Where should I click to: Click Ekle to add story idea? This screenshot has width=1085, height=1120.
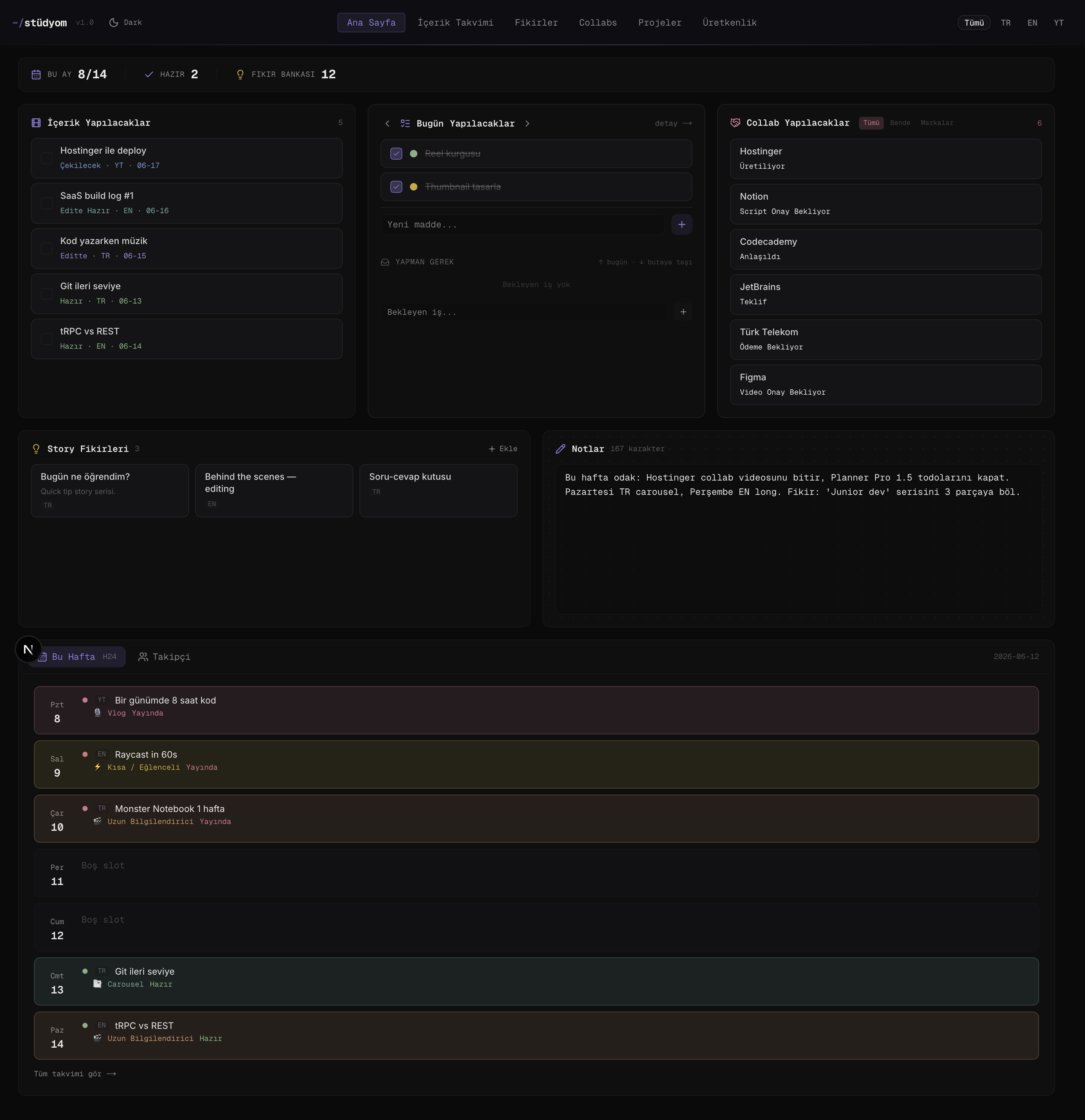point(503,449)
